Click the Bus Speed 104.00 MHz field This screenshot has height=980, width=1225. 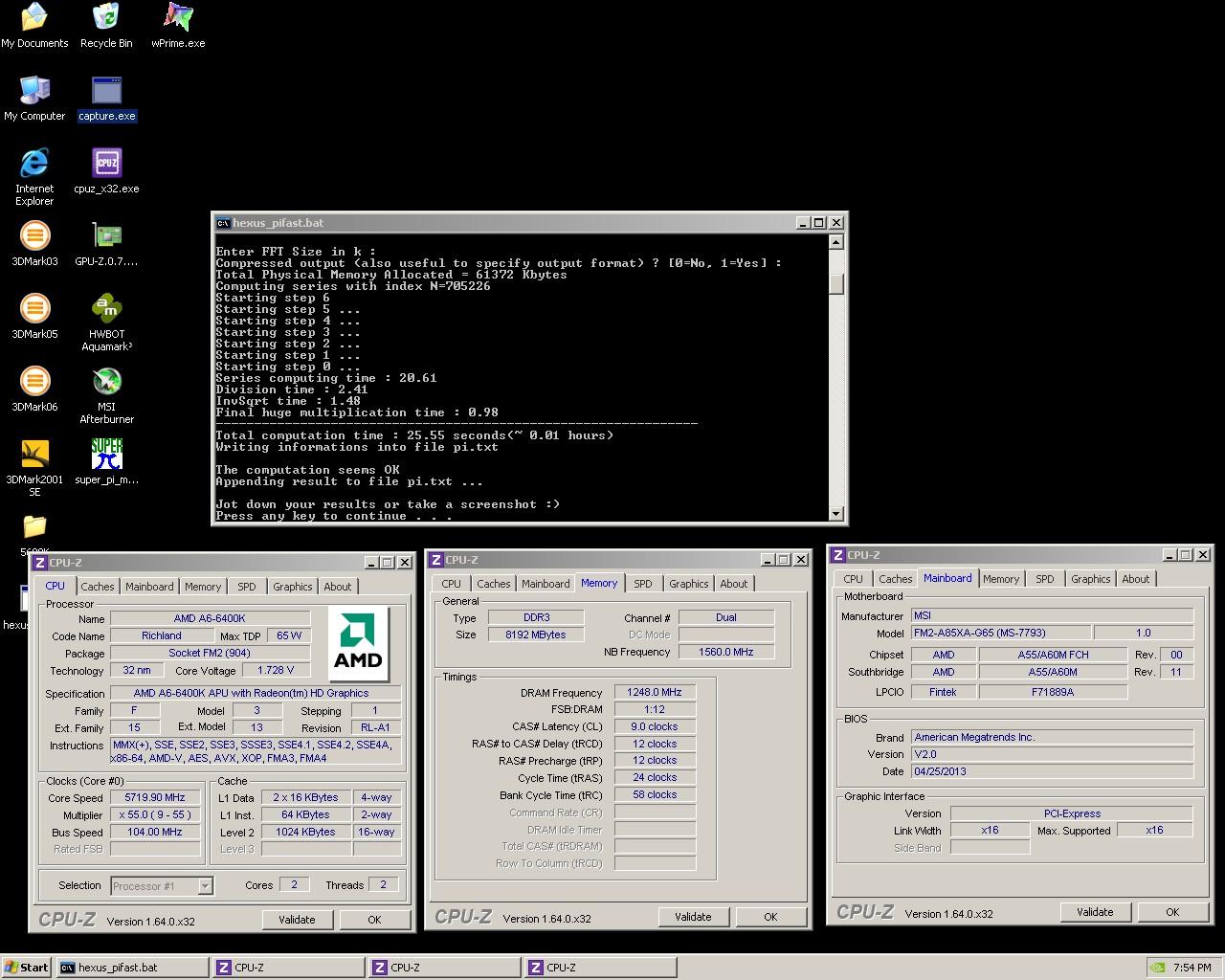pos(154,832)
